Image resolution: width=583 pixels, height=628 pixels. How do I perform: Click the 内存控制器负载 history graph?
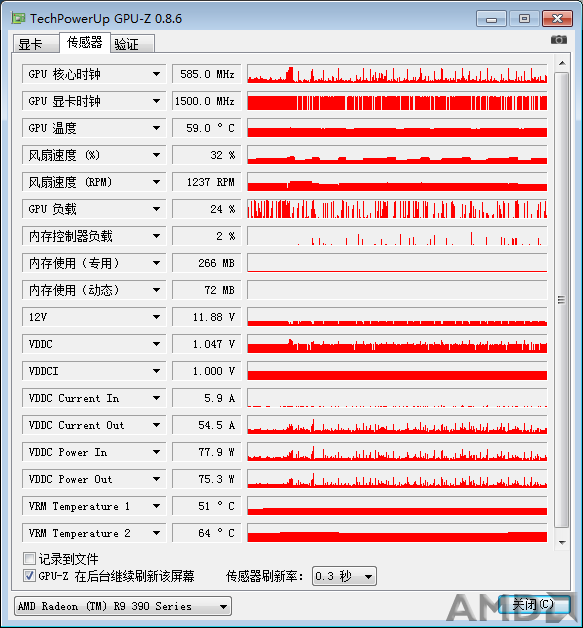[397, 236]
